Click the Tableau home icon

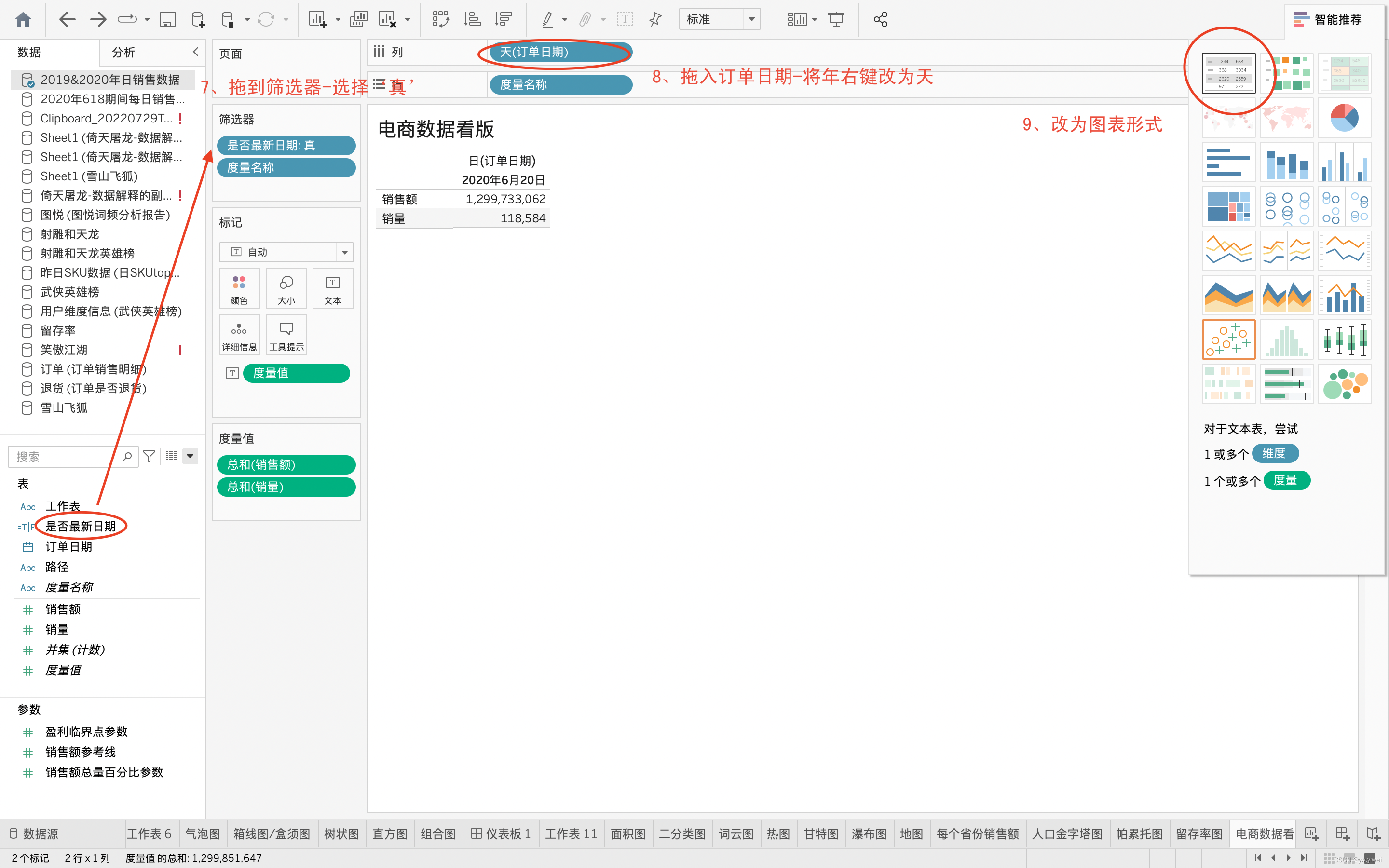pyautogui.click(x=23, y=19)
